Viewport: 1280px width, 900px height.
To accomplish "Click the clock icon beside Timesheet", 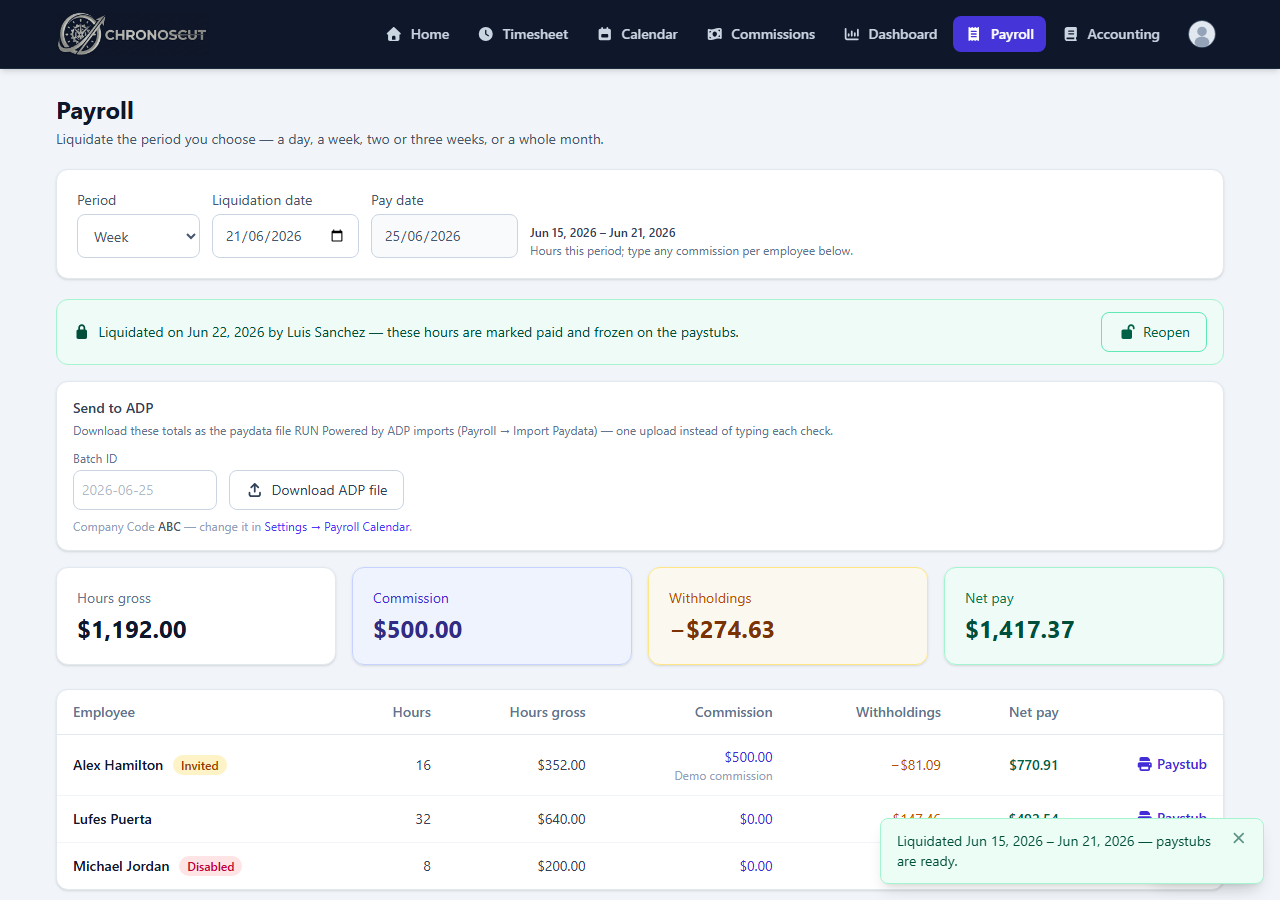I will (486, 34).
